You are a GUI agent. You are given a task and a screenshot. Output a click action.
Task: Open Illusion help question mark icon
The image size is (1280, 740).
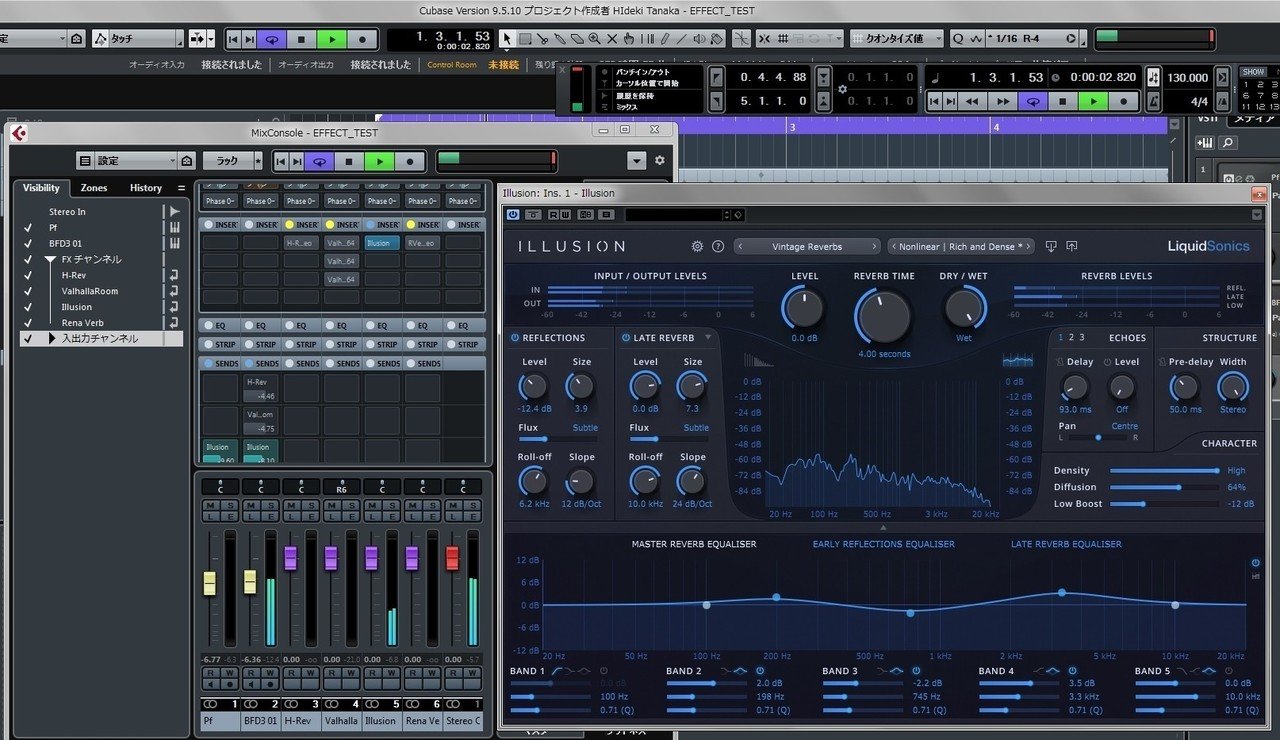click(717, 246)
